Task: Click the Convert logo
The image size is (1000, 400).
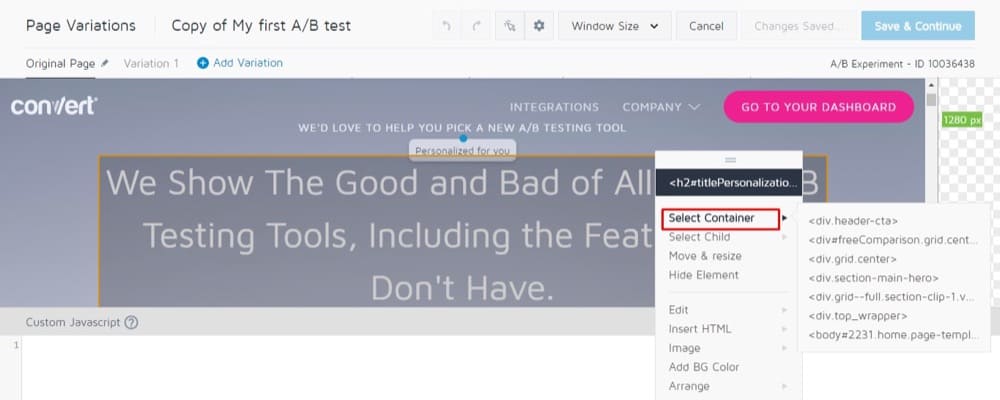Action: [54, 106]
